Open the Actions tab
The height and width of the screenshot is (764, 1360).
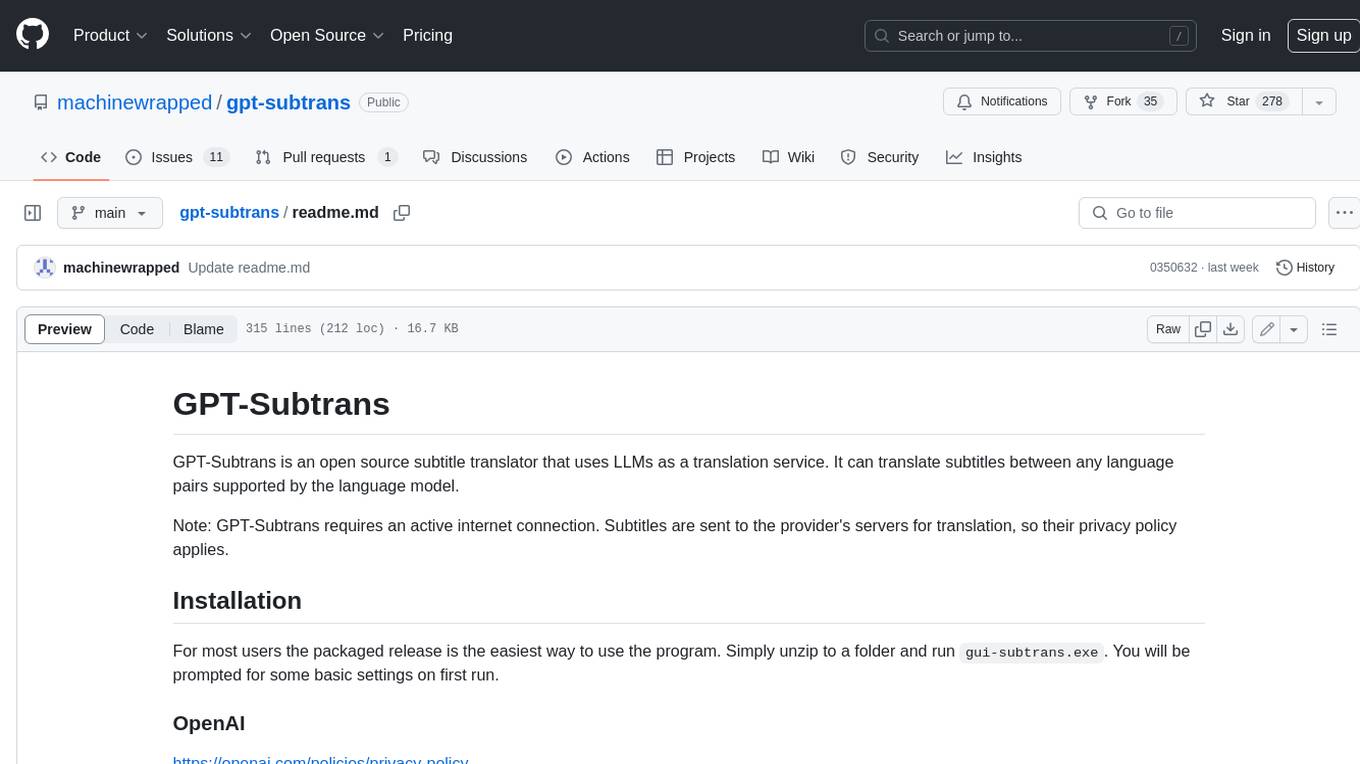tap(592, 157)
